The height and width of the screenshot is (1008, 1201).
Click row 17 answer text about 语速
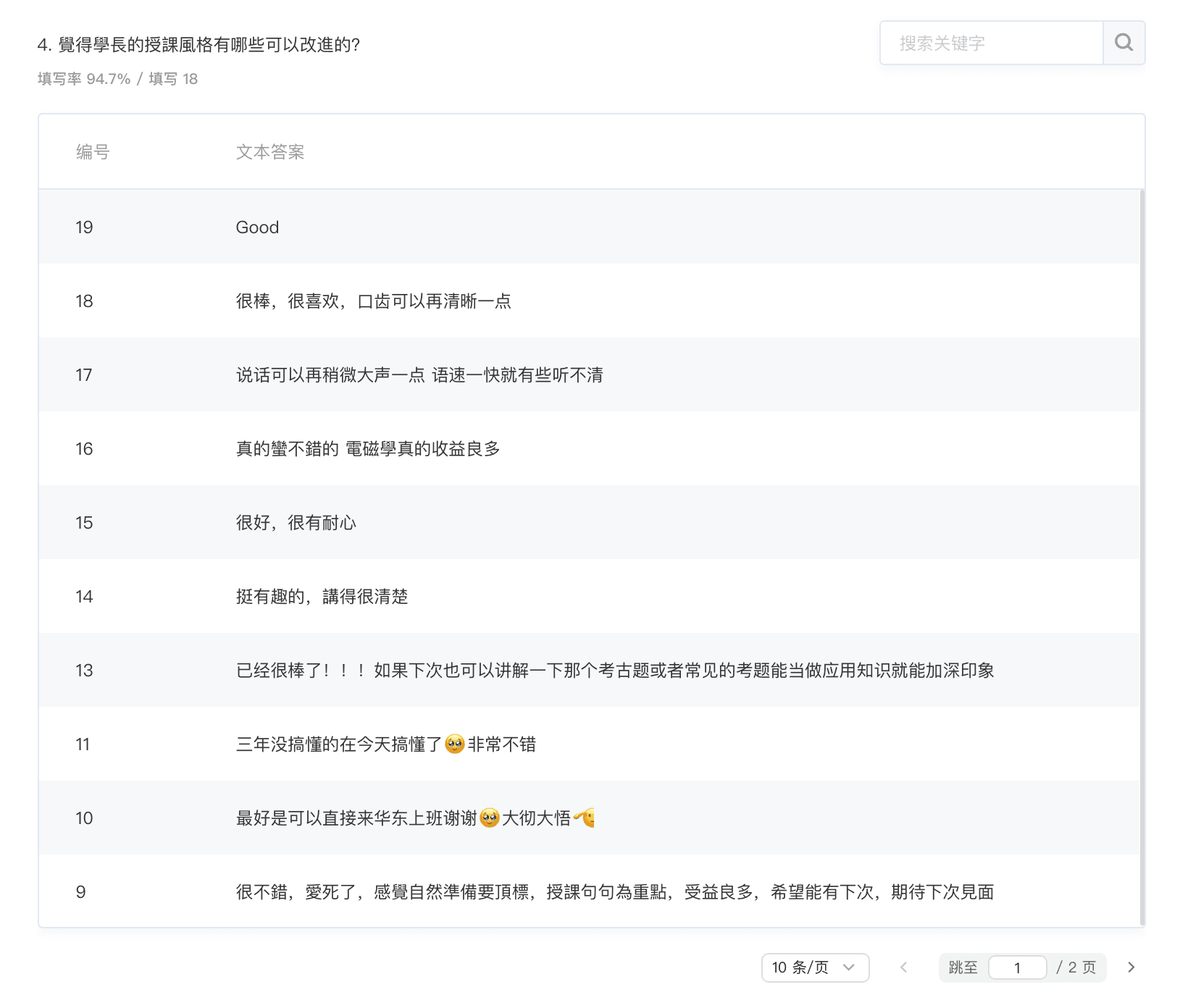click(419, 375)
